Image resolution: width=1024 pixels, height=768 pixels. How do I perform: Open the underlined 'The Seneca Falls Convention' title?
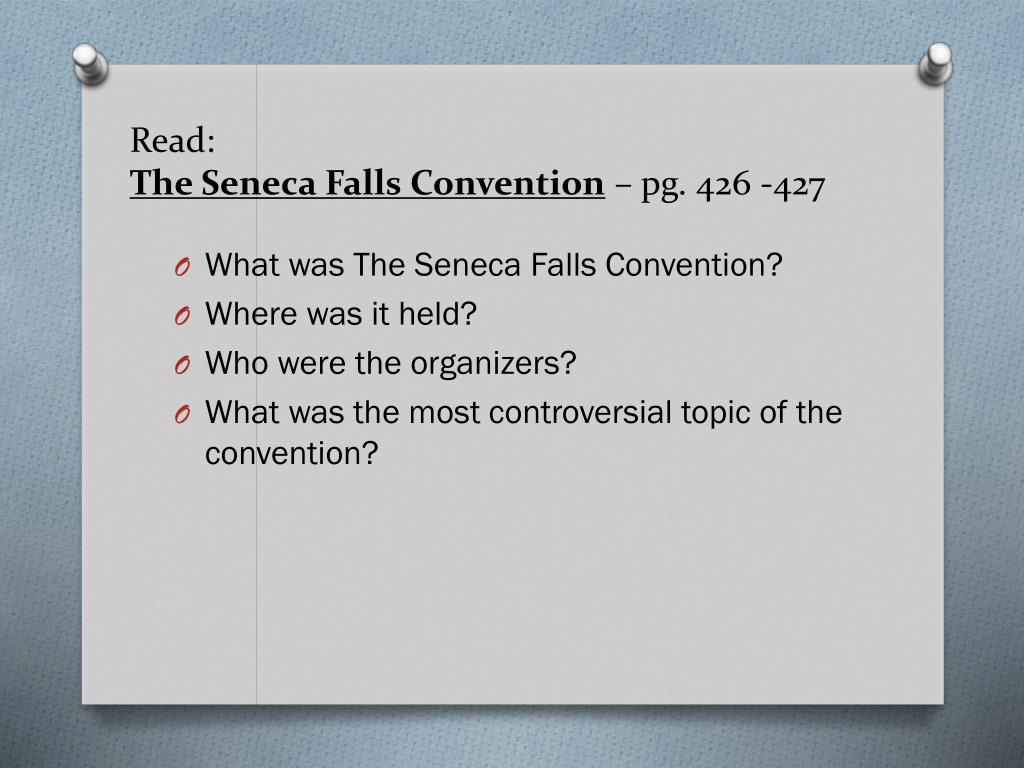[x=367, y=183]
